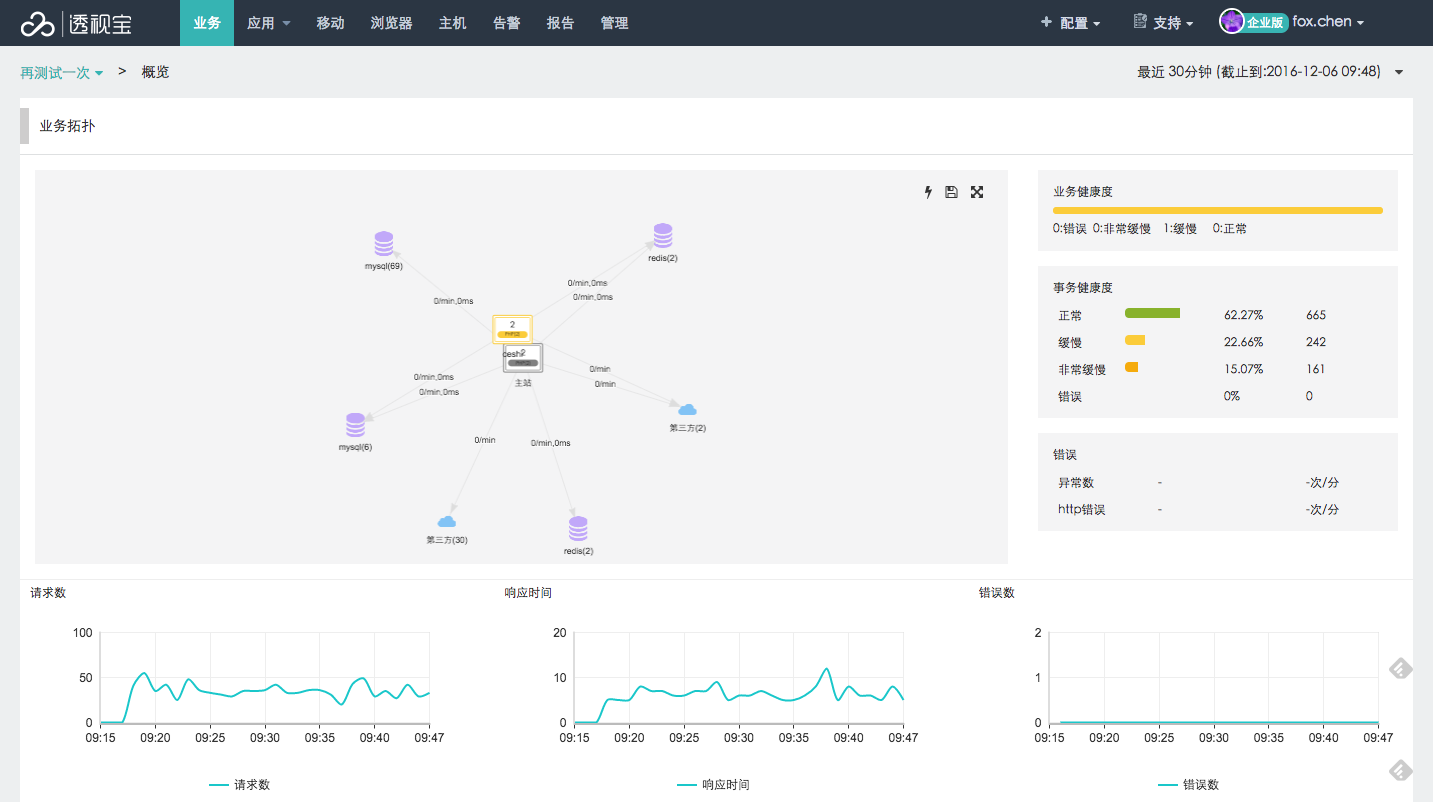Click the lightning bolt icon in topology panel

(928, 192)
